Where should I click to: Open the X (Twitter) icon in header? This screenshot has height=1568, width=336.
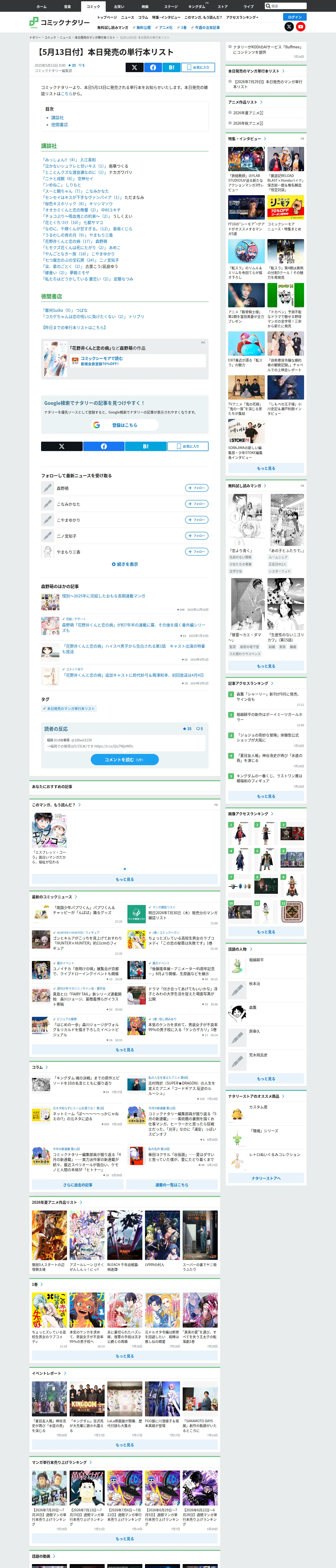pyautogui.click(x=289, y=27)
